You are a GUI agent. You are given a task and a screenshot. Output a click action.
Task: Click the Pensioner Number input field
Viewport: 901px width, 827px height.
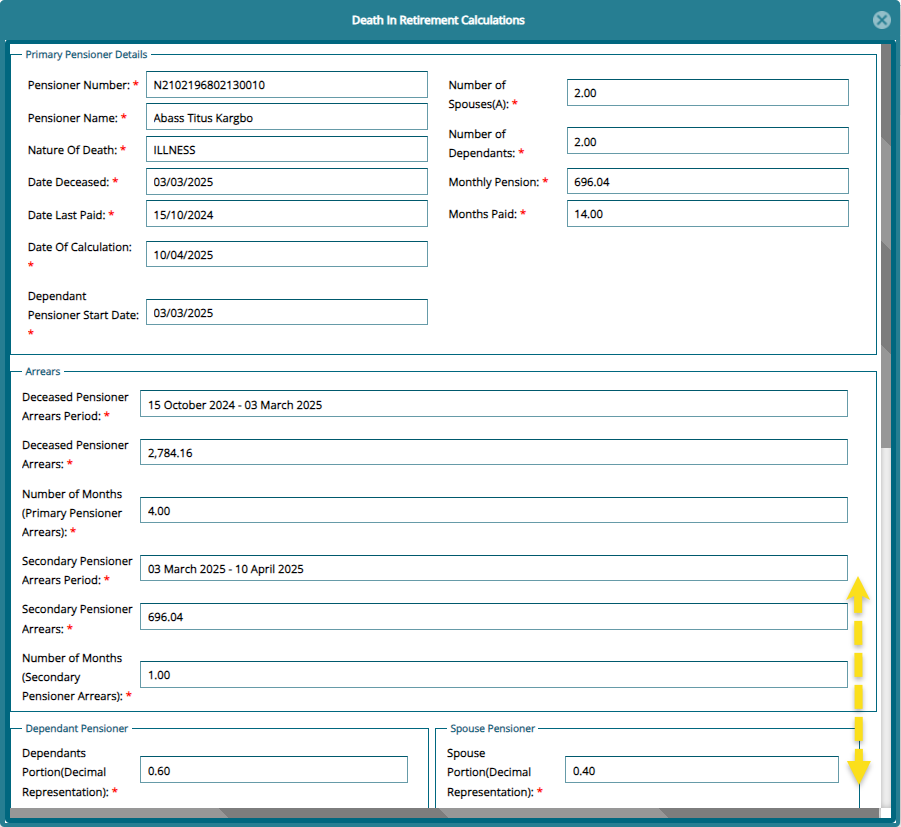point(287,84)
